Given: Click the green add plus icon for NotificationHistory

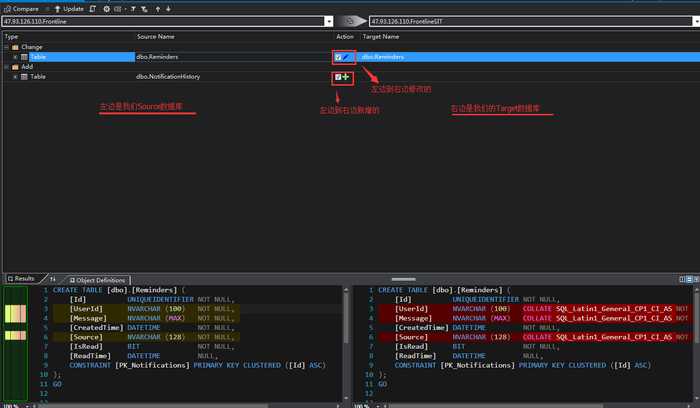Looking at the screenshot, I should coord(346,77).
